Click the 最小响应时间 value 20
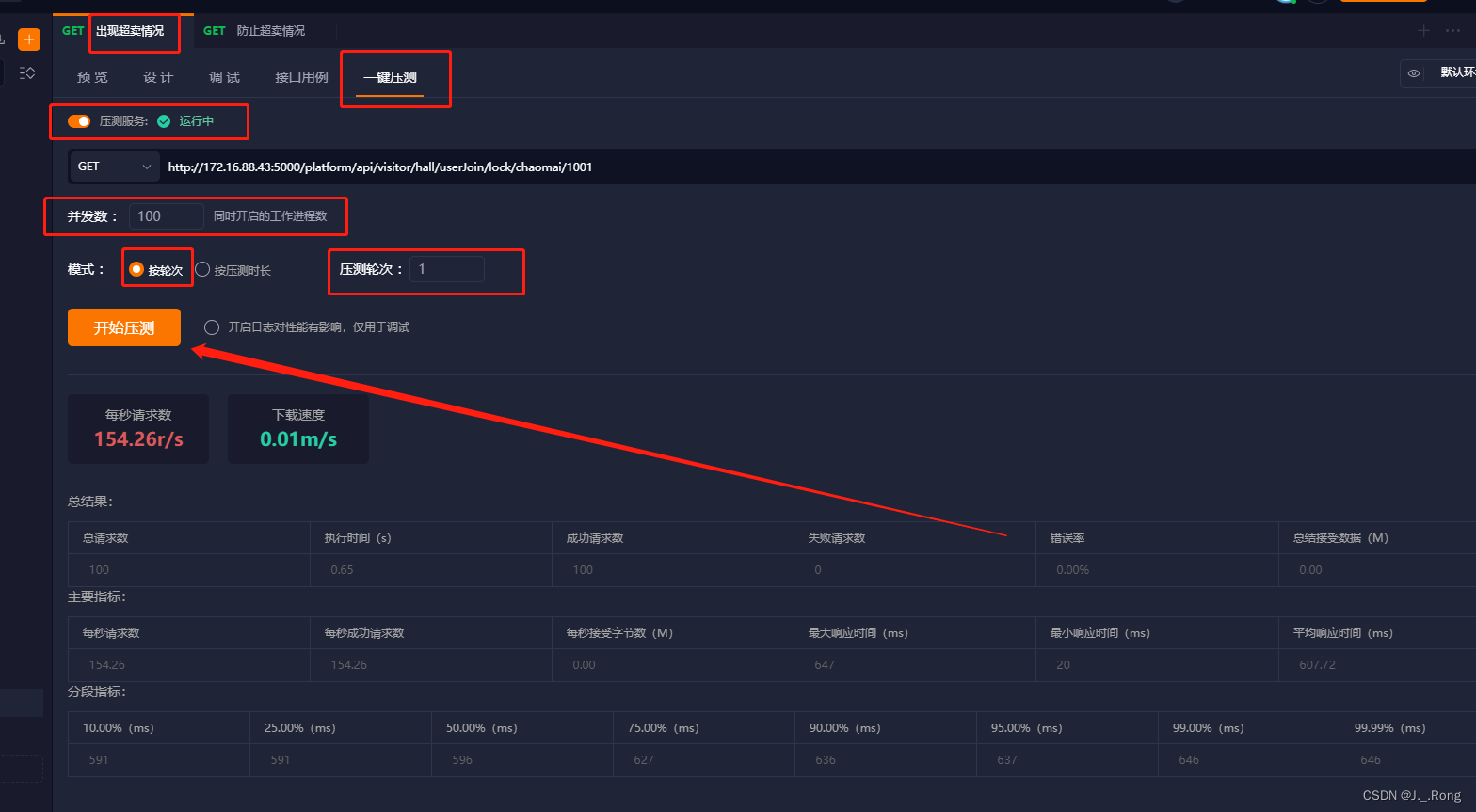The height and width of the screenshot is (812, 1476). [1063, 665]
